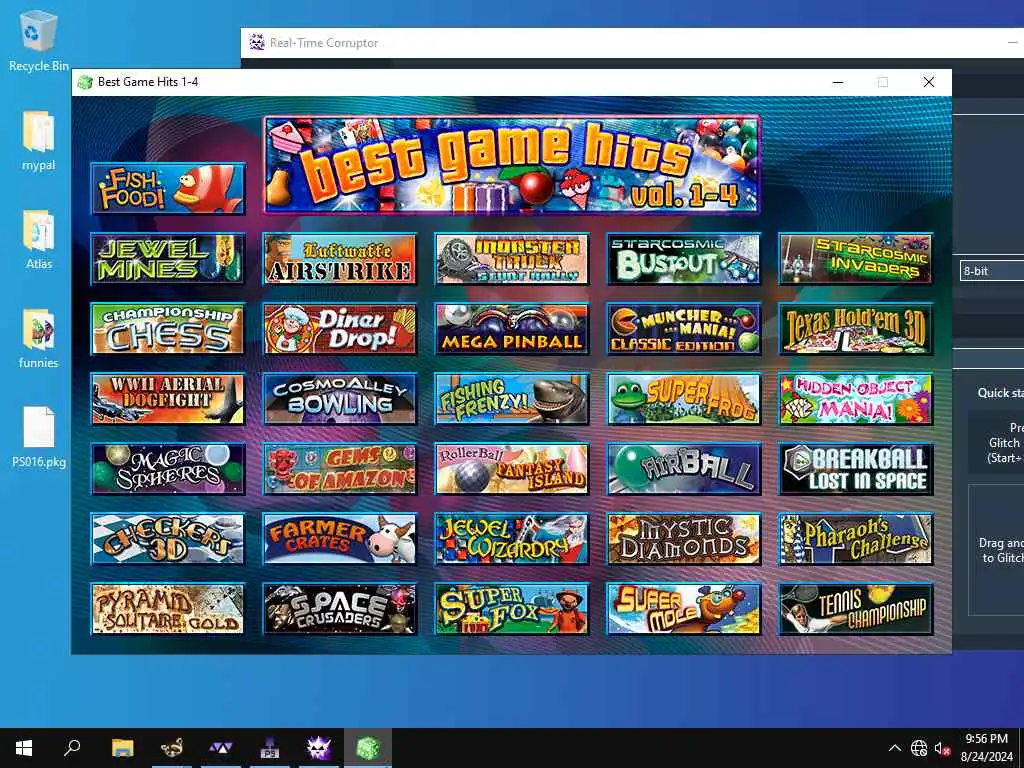Click the Real-Time Corruptor title bar icon
Image resolution: width=1024 pixels, height=768 pixels.
(257, 42)
